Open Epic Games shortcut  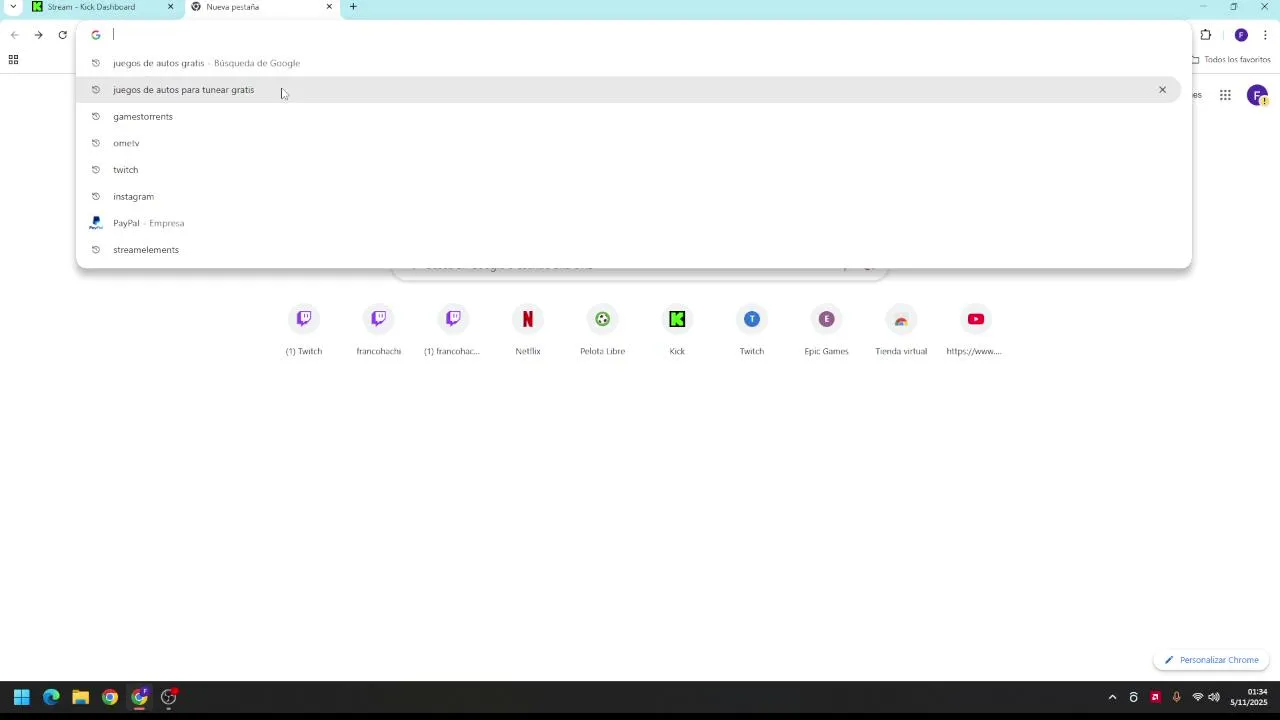point(826,331)
